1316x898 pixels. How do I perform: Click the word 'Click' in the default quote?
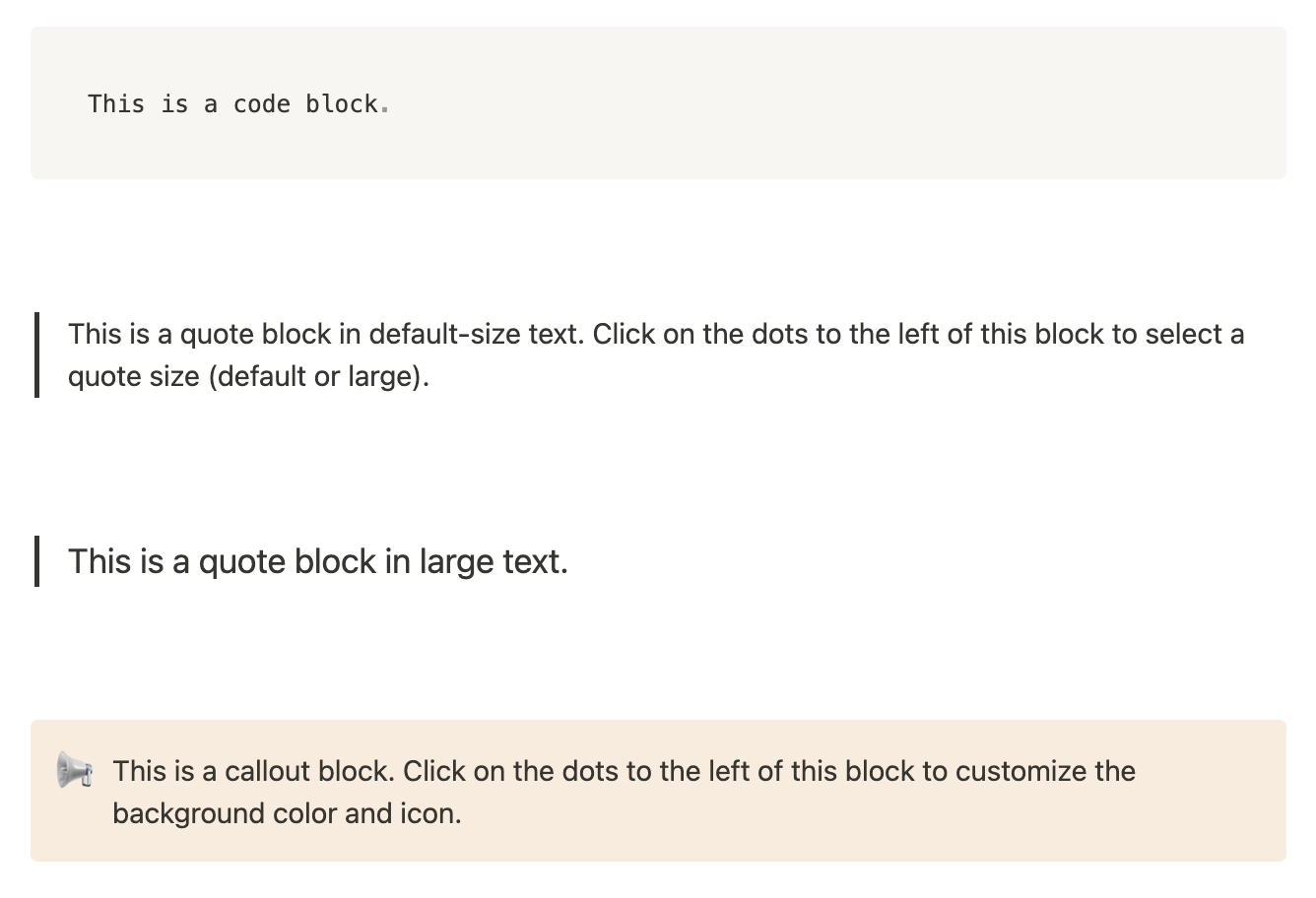point(624,335)
